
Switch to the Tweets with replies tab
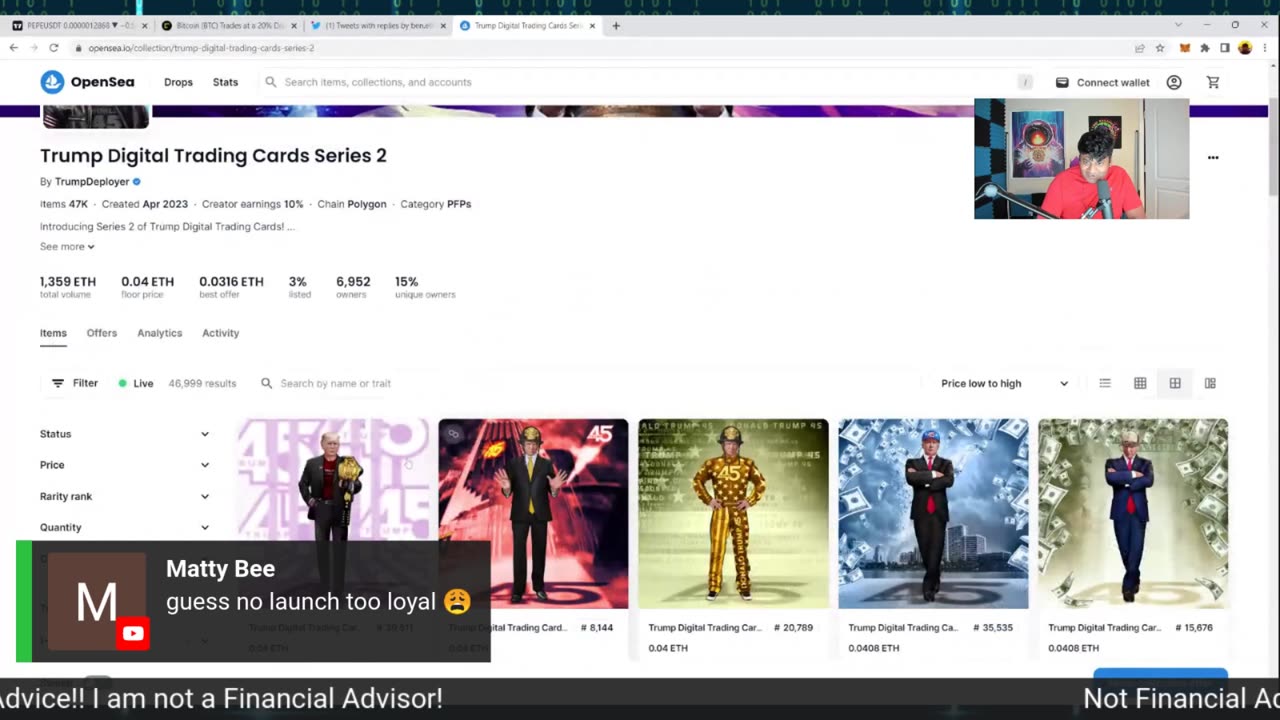378,25
